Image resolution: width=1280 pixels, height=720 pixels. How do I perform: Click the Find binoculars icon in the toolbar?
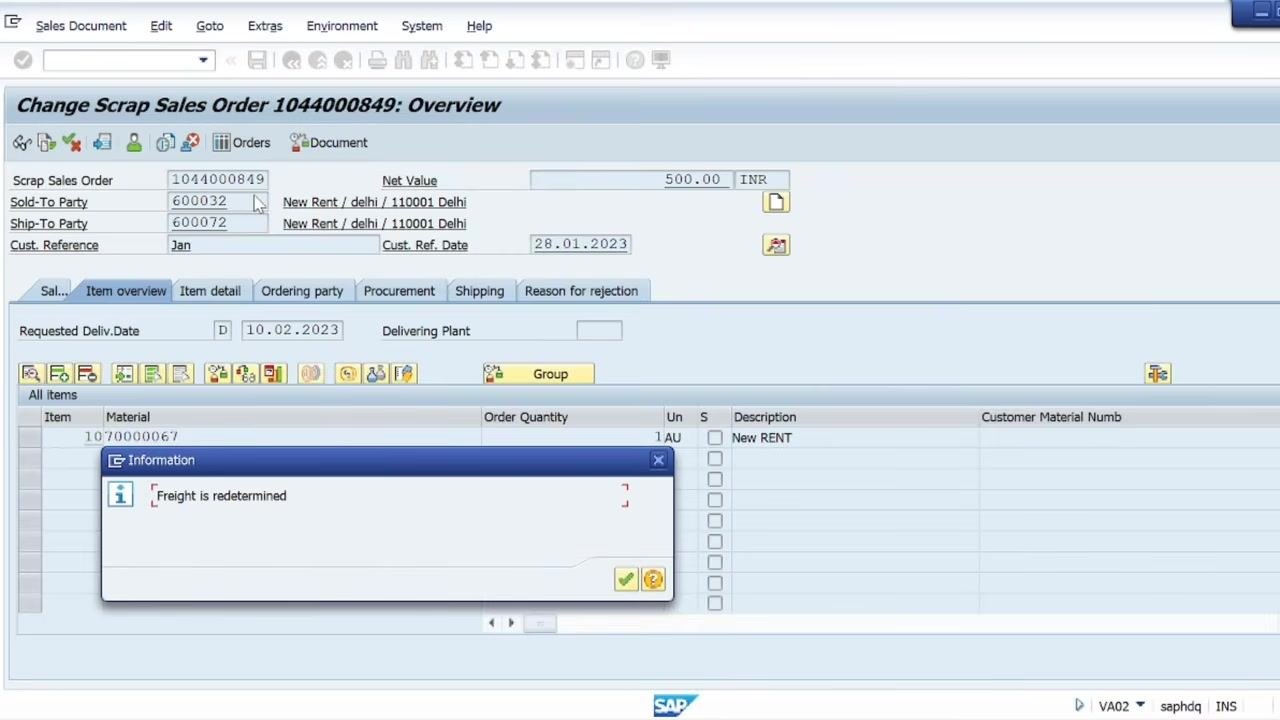pos(403,61)
